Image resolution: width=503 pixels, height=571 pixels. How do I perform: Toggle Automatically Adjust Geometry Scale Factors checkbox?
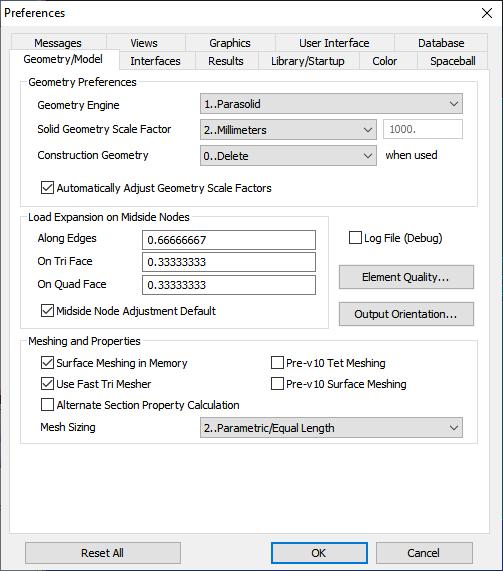click(47, 188)
